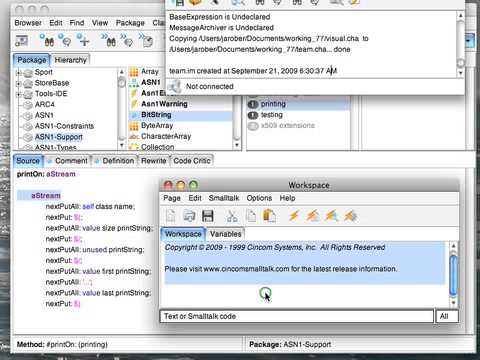Create a new page in Workspace

171,216
